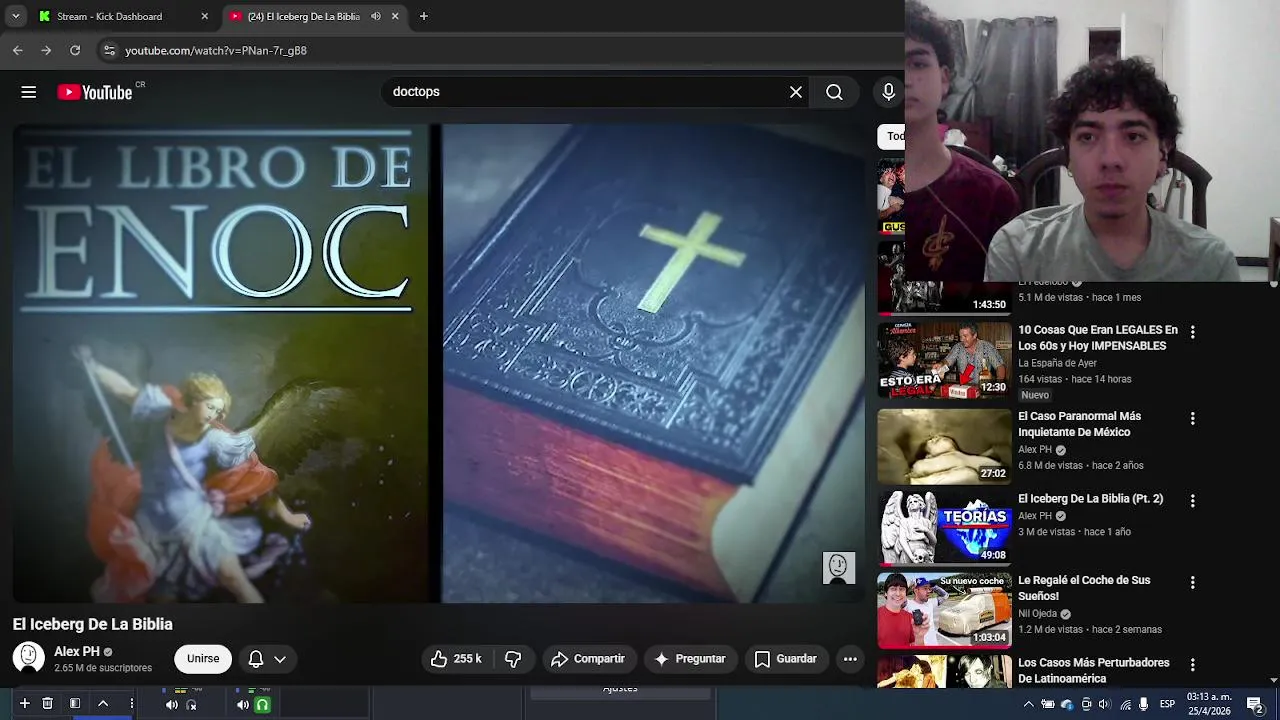Viewport: 1280px width, 720px height.
Task: Toggle second audio track speaker mute
Action: pos(243,705)
